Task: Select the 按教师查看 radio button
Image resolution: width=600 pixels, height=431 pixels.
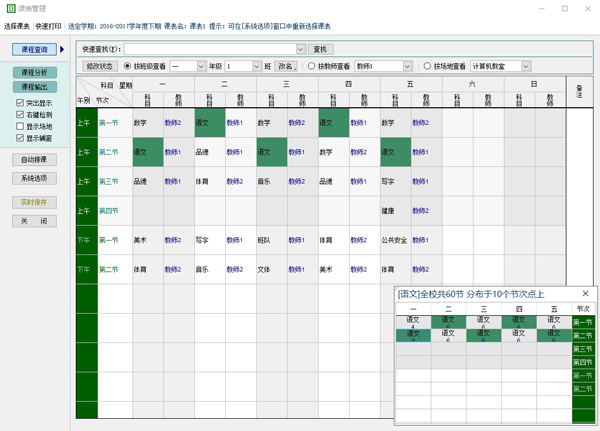Action: [311, 66]
